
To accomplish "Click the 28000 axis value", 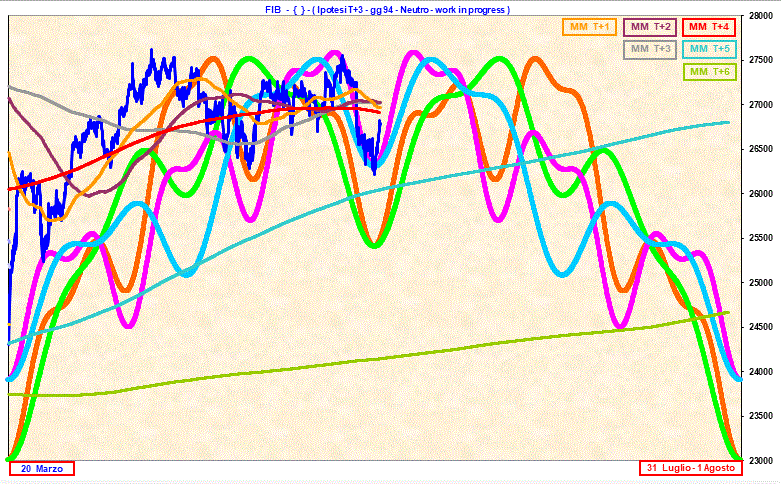I will pos(761,16).
